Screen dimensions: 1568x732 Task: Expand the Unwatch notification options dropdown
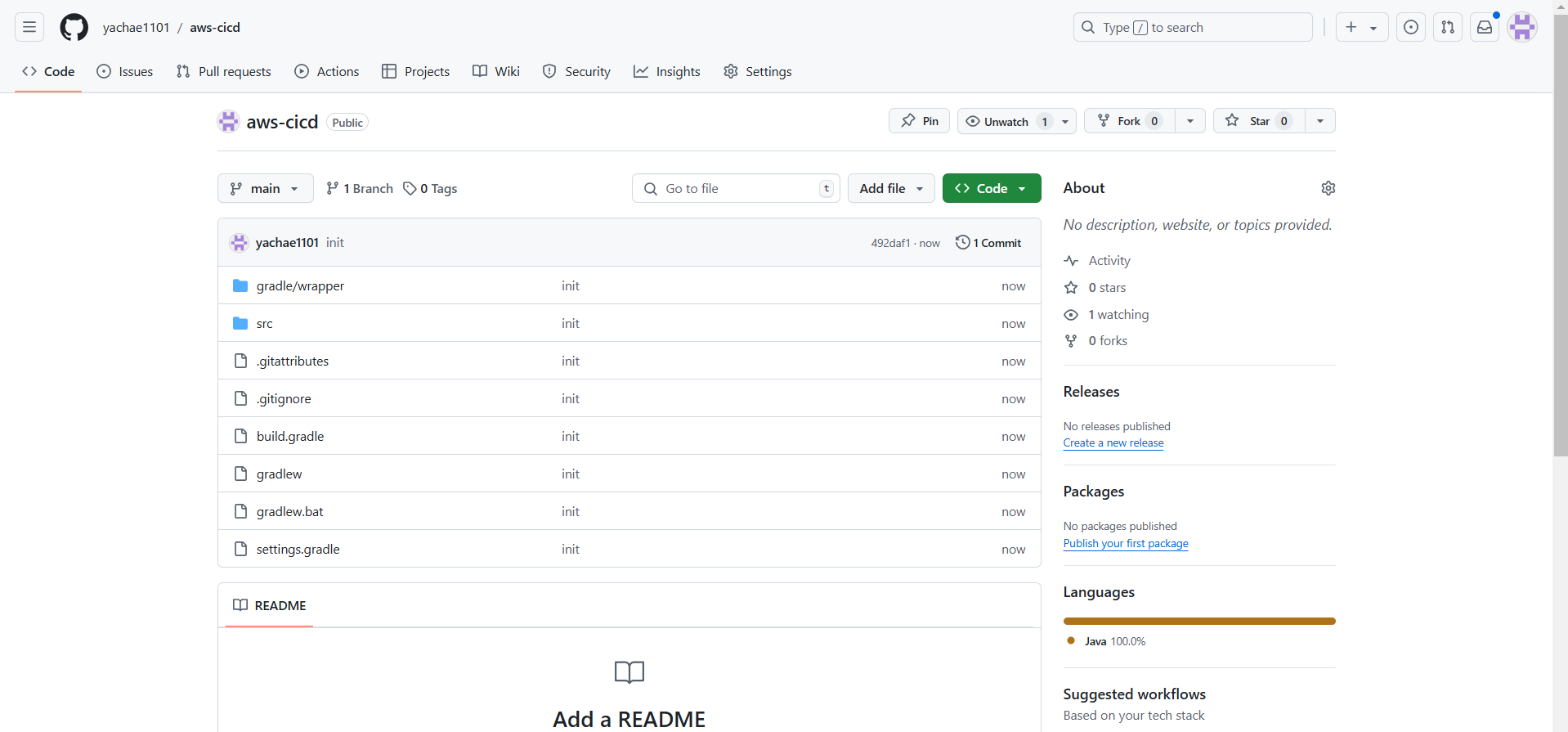tap(1065, 121)
